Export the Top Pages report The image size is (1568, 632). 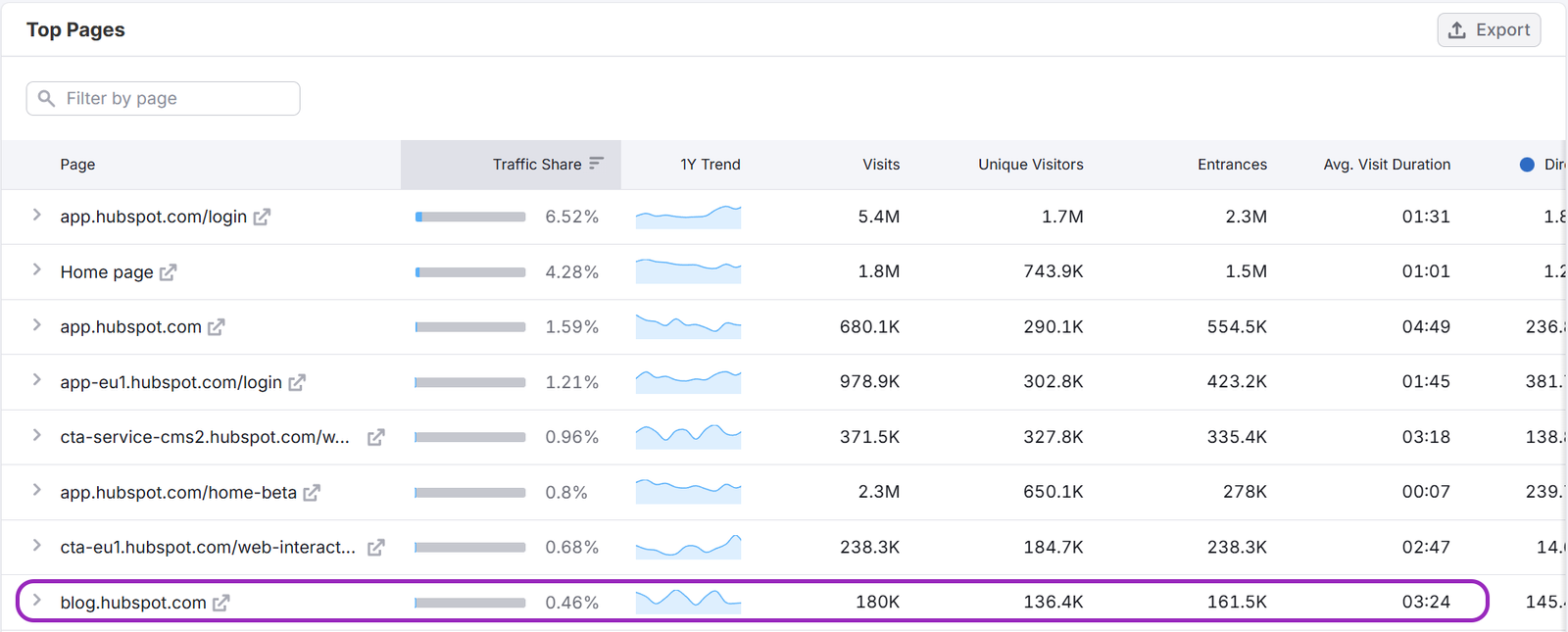click(x=1489, y=30)
